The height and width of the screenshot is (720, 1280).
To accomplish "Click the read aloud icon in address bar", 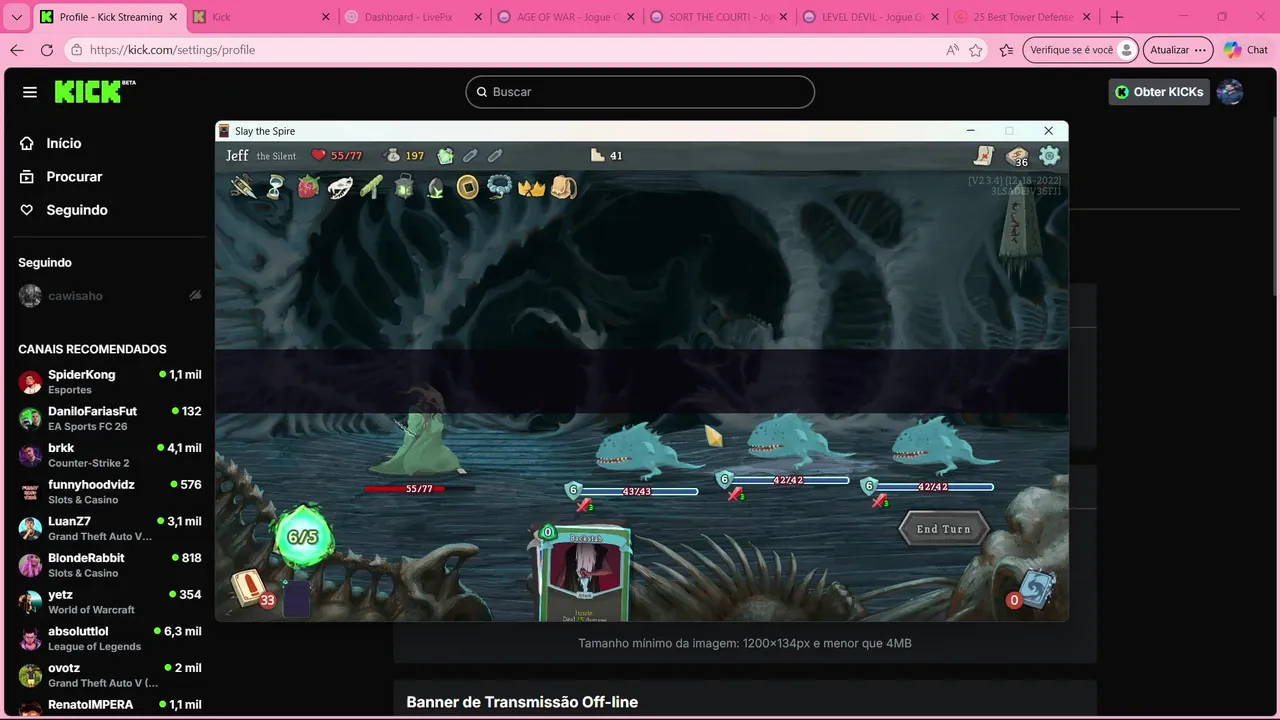I will tap(952, 50).
